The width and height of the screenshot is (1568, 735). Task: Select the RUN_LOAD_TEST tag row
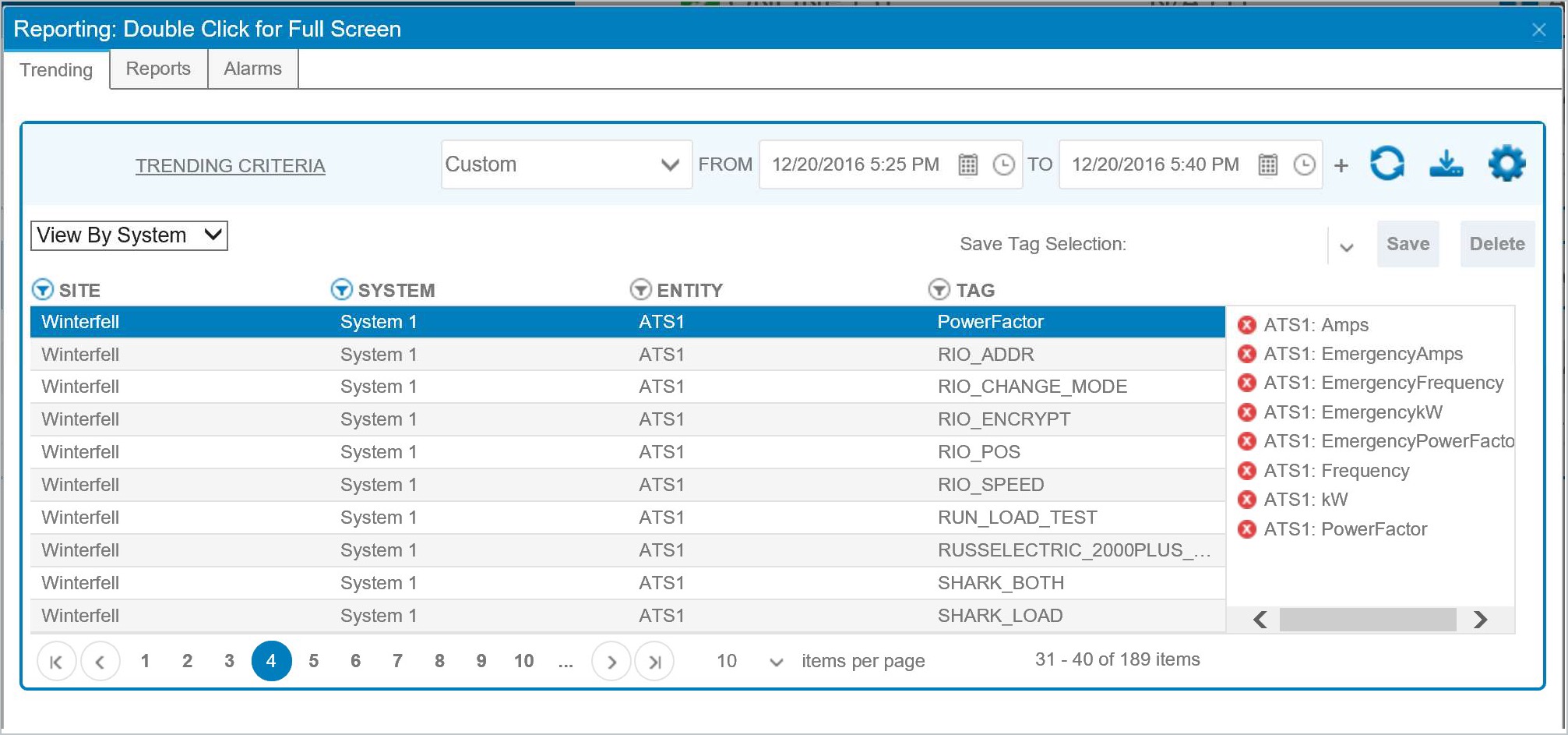(x=628, y=518)
